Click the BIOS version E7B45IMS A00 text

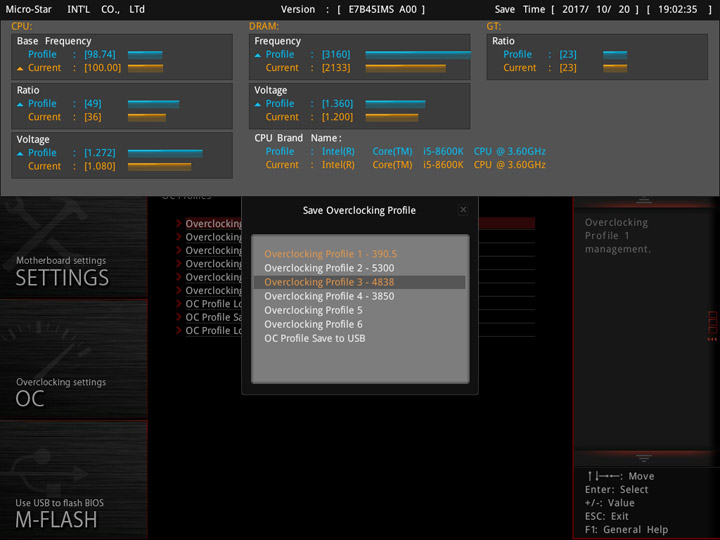[x=382, y=9]
